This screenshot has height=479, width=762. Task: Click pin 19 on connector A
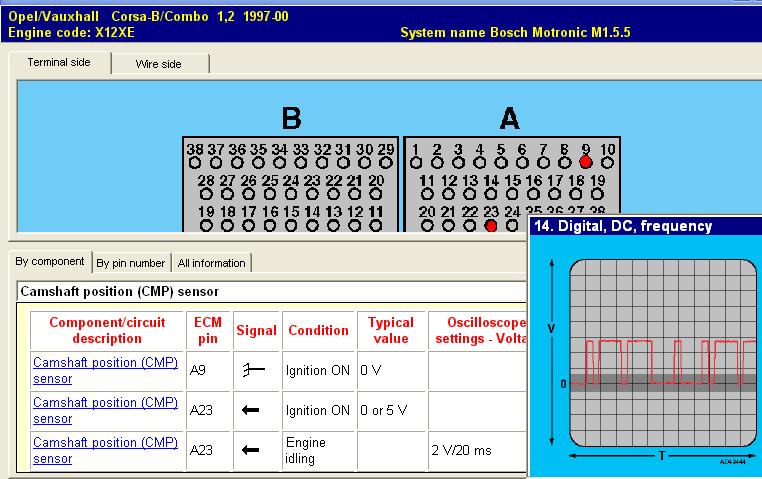597,194
